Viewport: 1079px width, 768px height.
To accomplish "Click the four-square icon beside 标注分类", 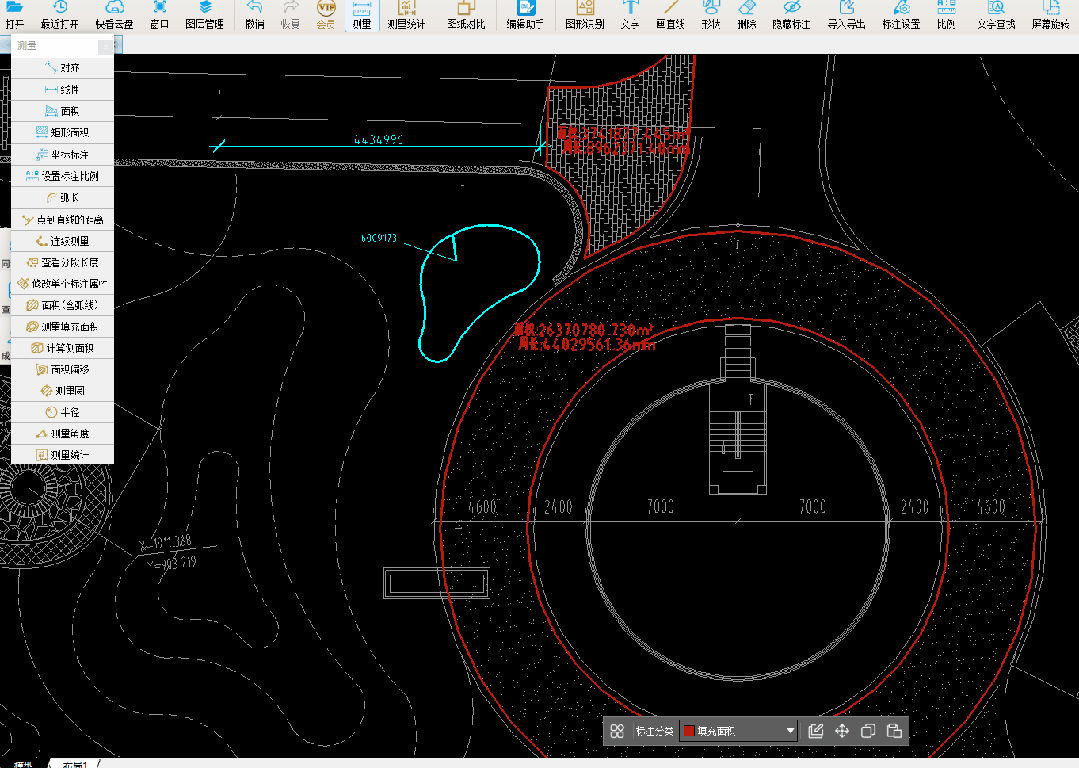I will point(617,731).
